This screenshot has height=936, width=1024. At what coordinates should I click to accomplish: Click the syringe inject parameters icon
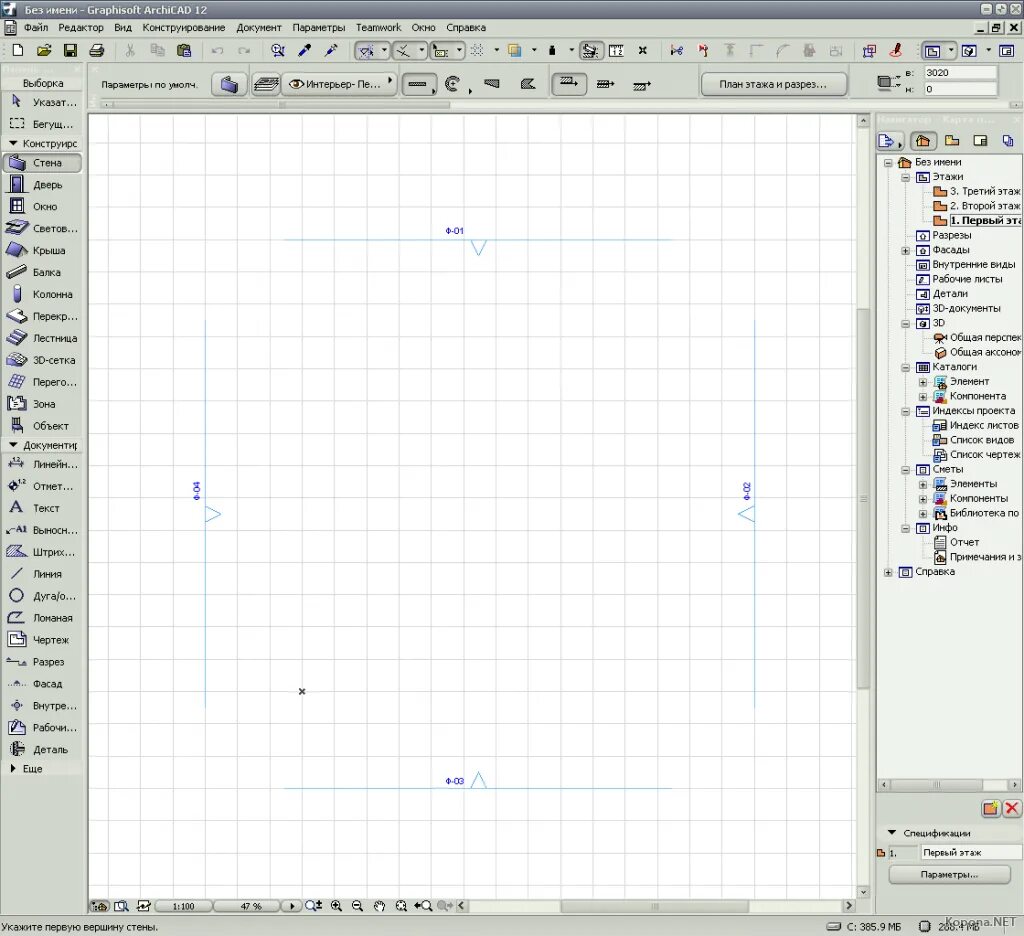(x=331, y=50)
